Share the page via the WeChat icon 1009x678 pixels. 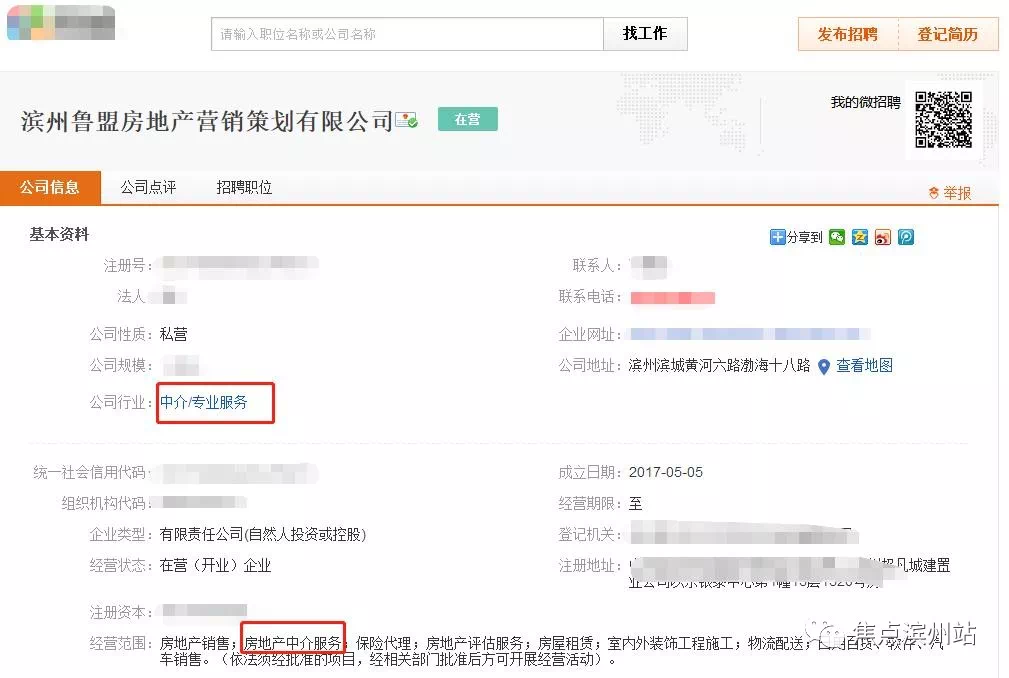[837, 237]
